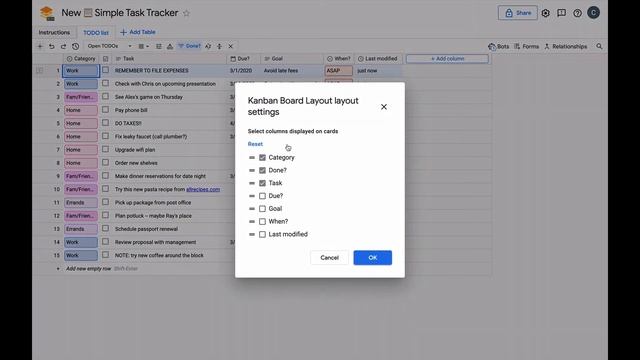Uncheck the Done? column checkbox
The height and width of the screenshot is (360, 640).
tap(262, 170)
